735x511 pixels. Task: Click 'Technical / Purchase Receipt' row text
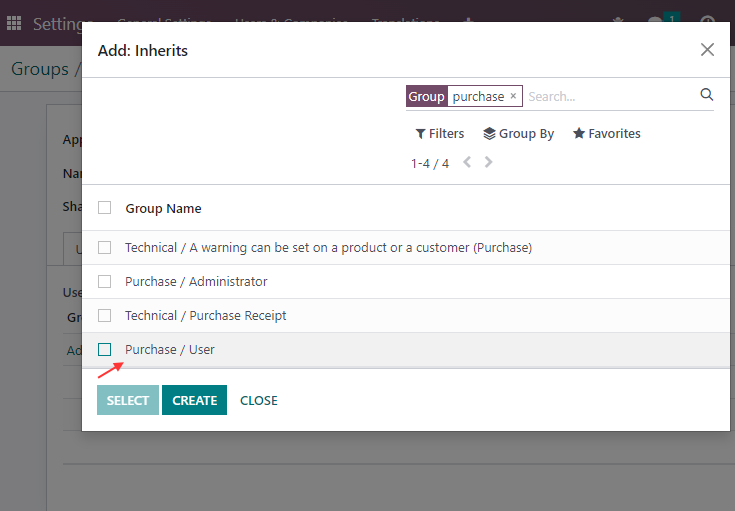[205, 316]
